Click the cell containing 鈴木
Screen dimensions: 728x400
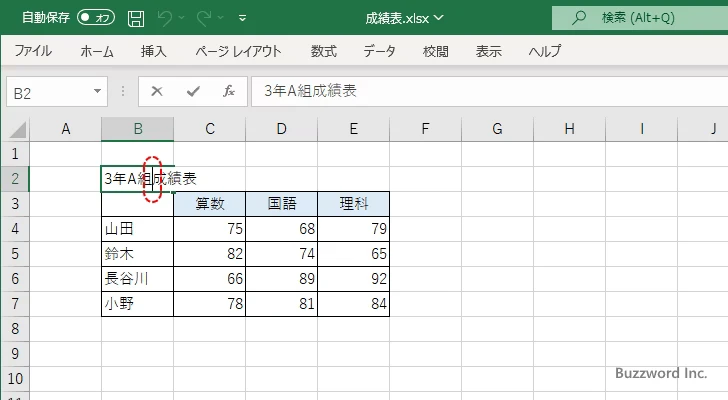pos(137,254)
